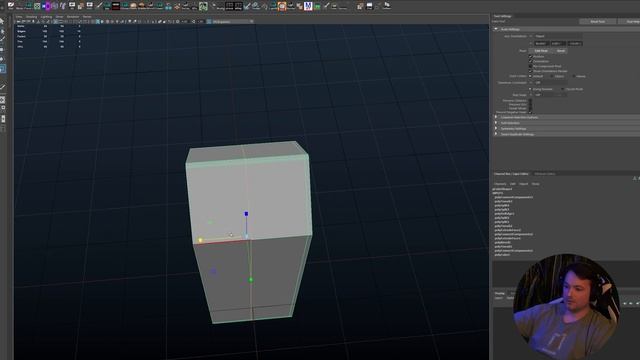Collapse the Scale Settings section

click(496, 29)
